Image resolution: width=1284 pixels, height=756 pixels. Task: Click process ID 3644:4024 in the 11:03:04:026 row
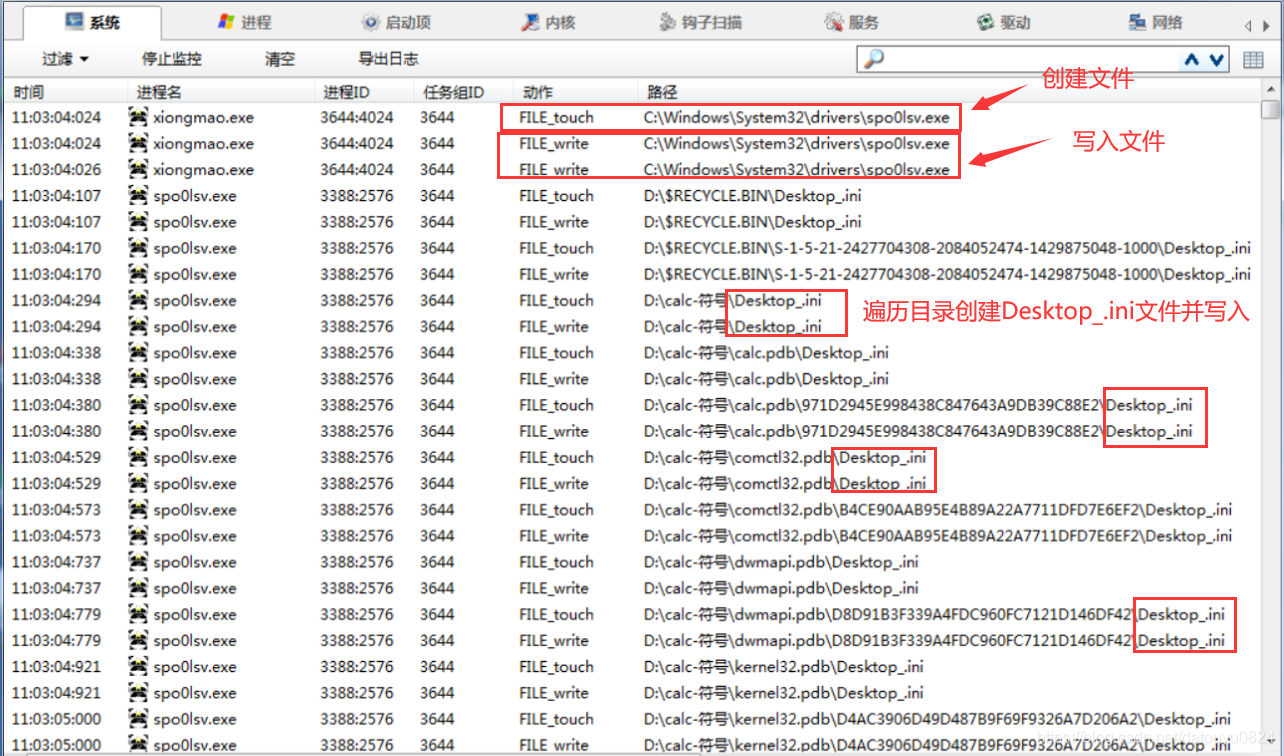click(357, 169)
